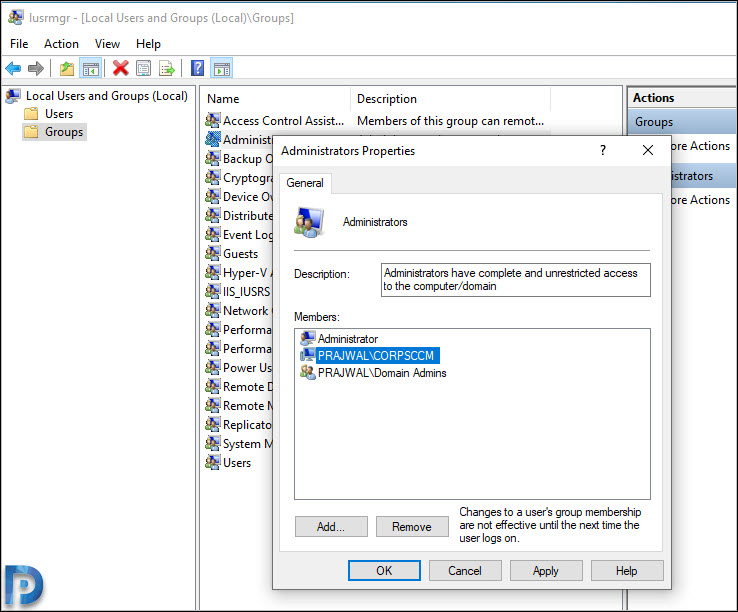Close the Administrators Properties dialog

pos(648,151)
